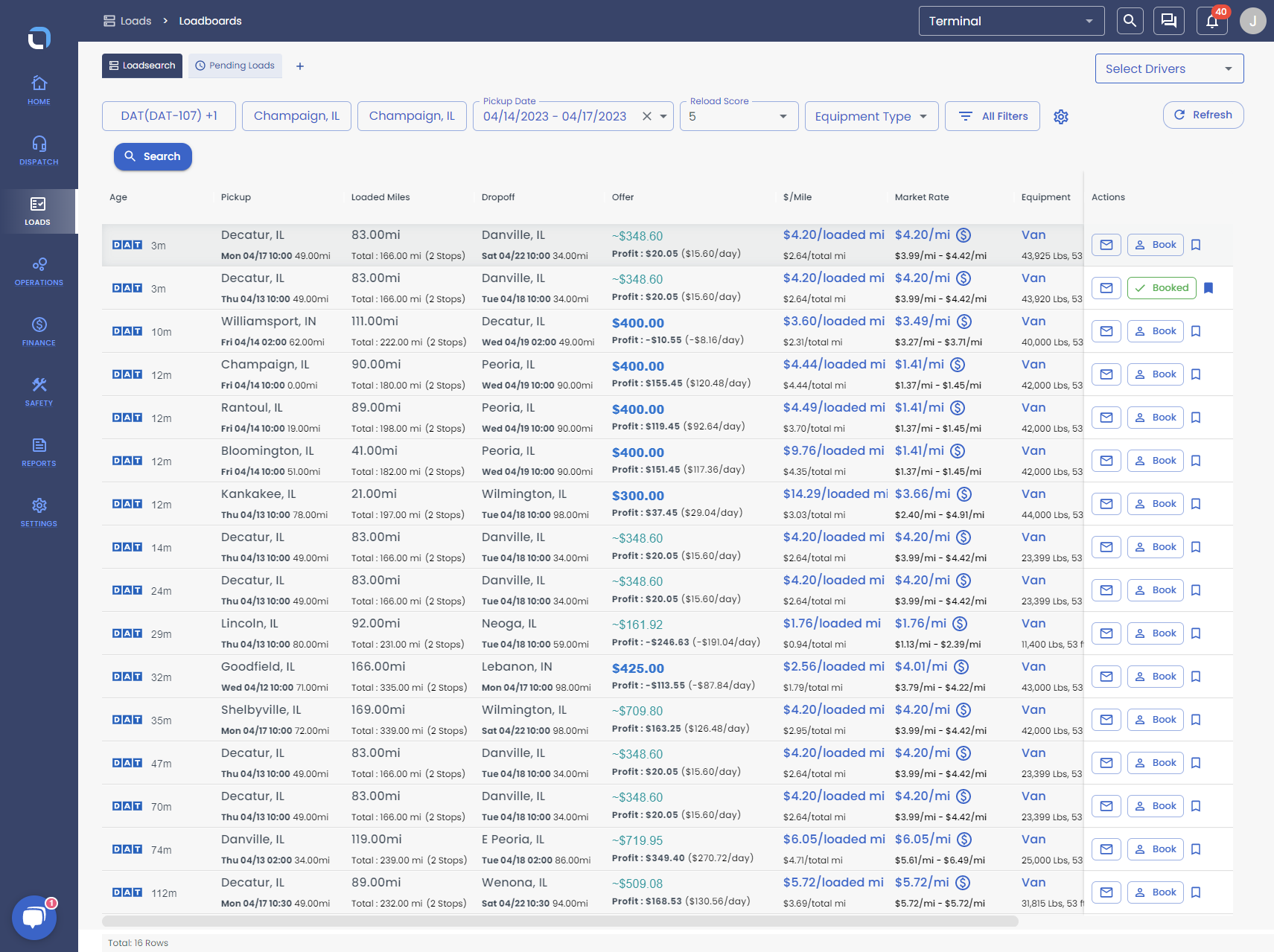Open the Finance sidebar section
This screenshot has width=1274, height=952.
(39, 331)
